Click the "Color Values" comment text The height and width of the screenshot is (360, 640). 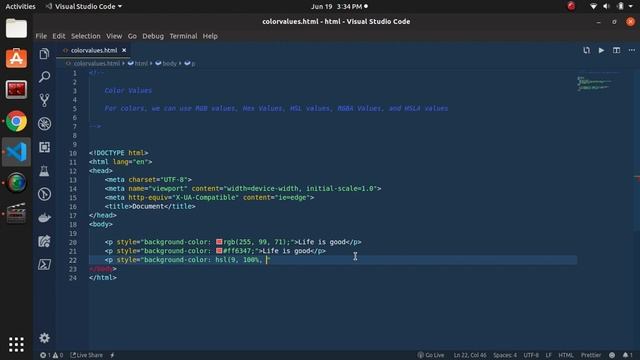128,91
